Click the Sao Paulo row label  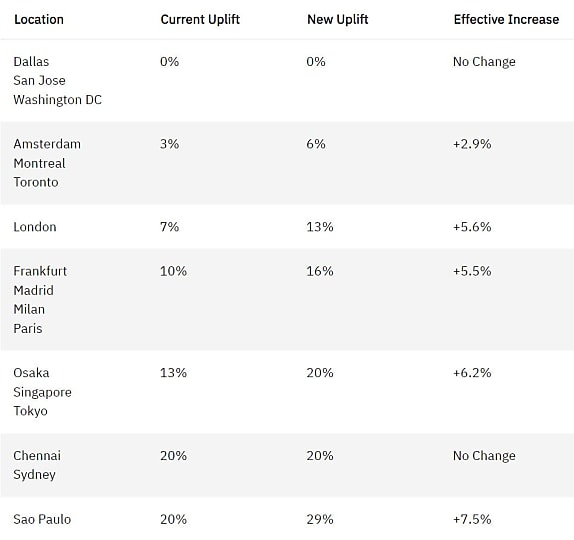42,519
